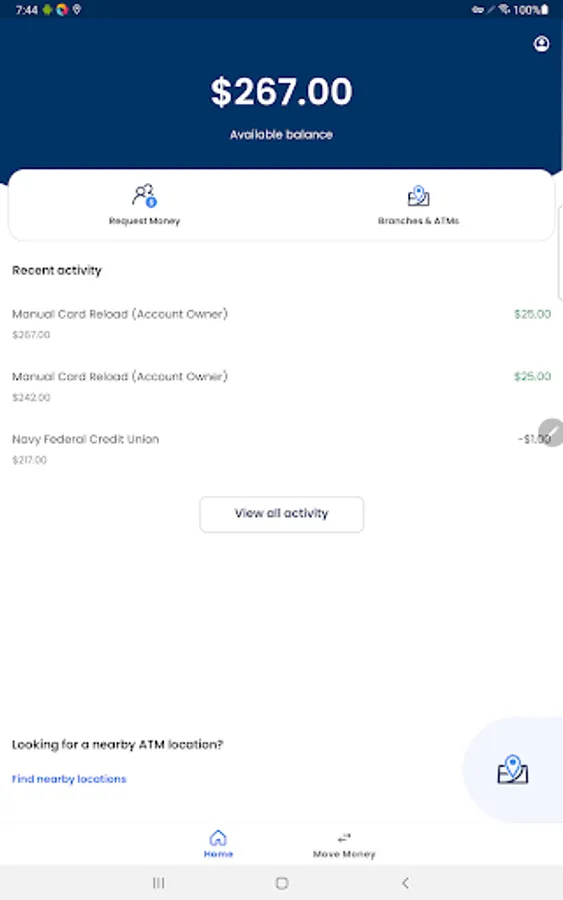Tap the Branches & ATMs label
This screenshot has height=900, width=563.
(418, 221)
